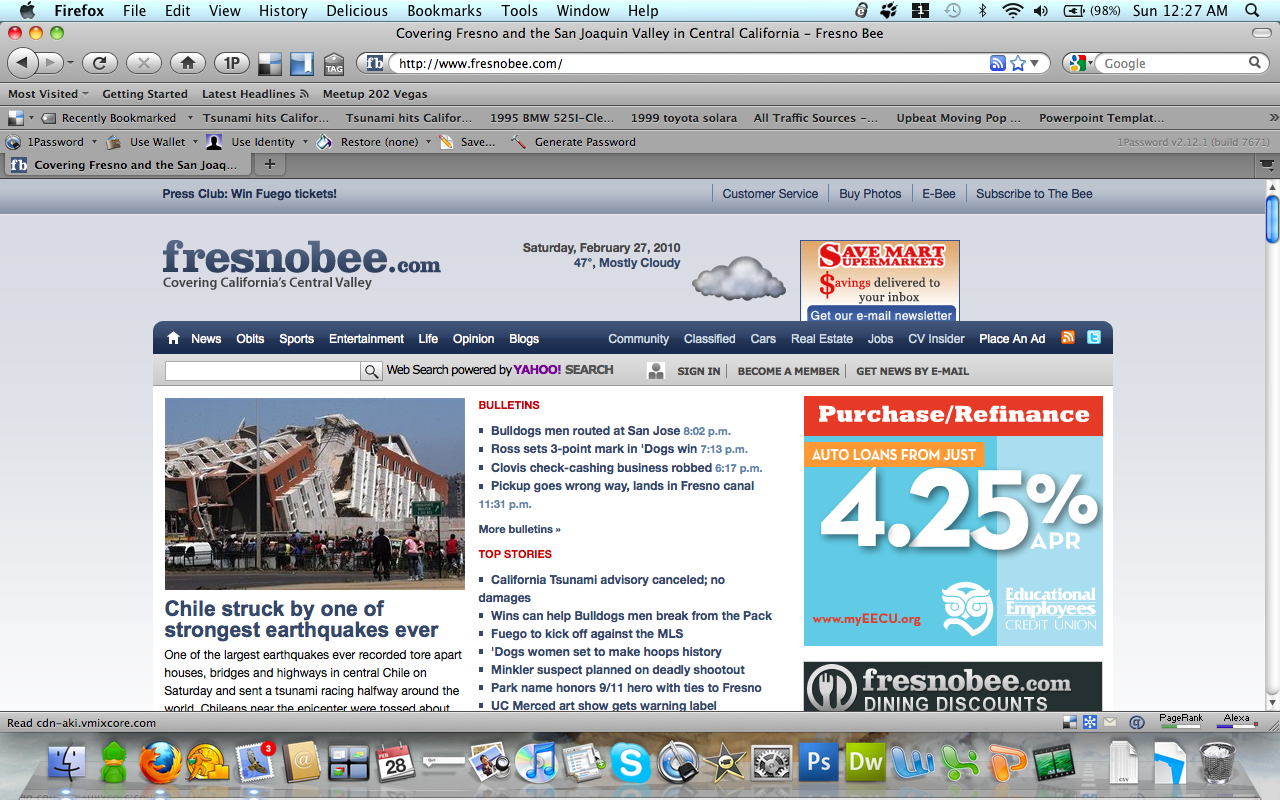The height and width of the screenshot is (800, 1280).
Task: Click Subscribe to The Bee link
Action: tap(1034, 194)
